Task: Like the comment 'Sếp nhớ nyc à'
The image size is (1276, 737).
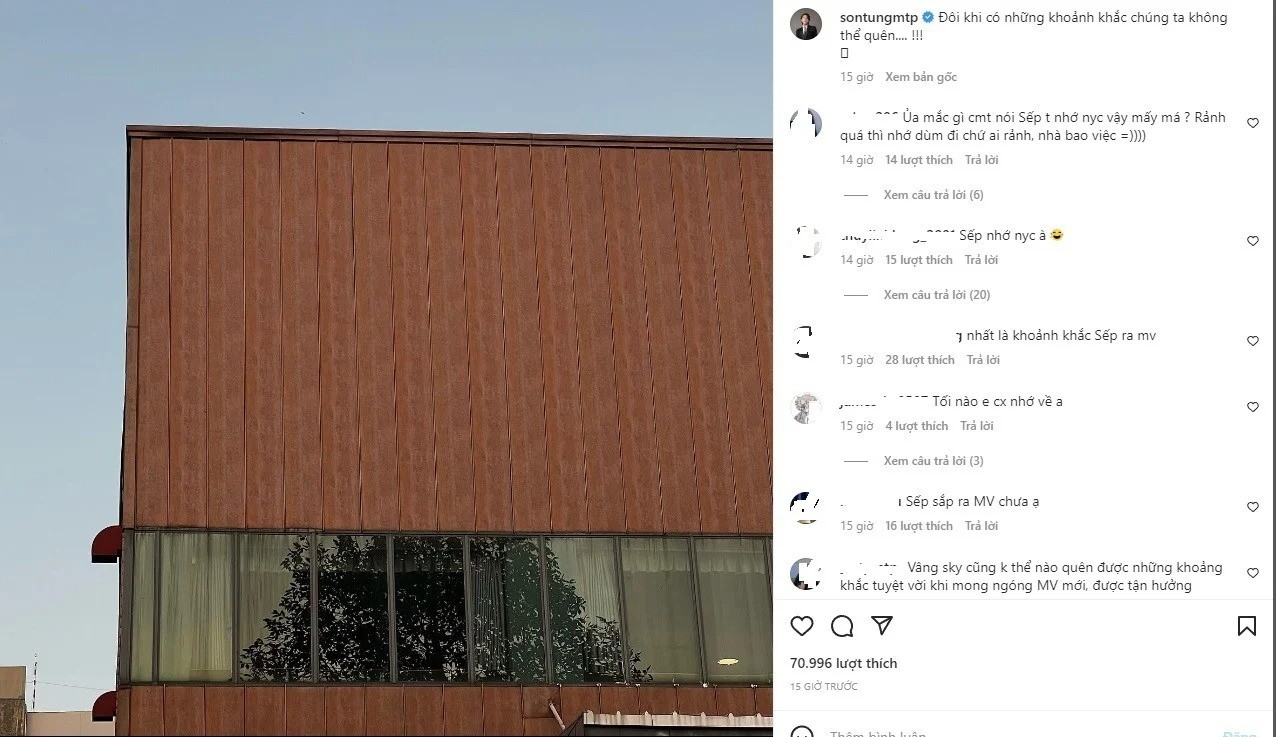Action: (1252, 241)
